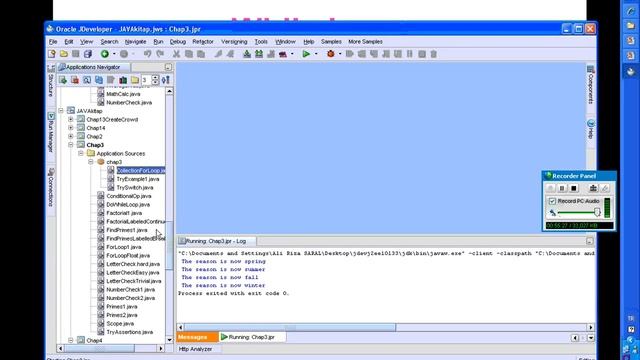Expand the Chap14 project node
640x360 pixels.
point(71,128)
